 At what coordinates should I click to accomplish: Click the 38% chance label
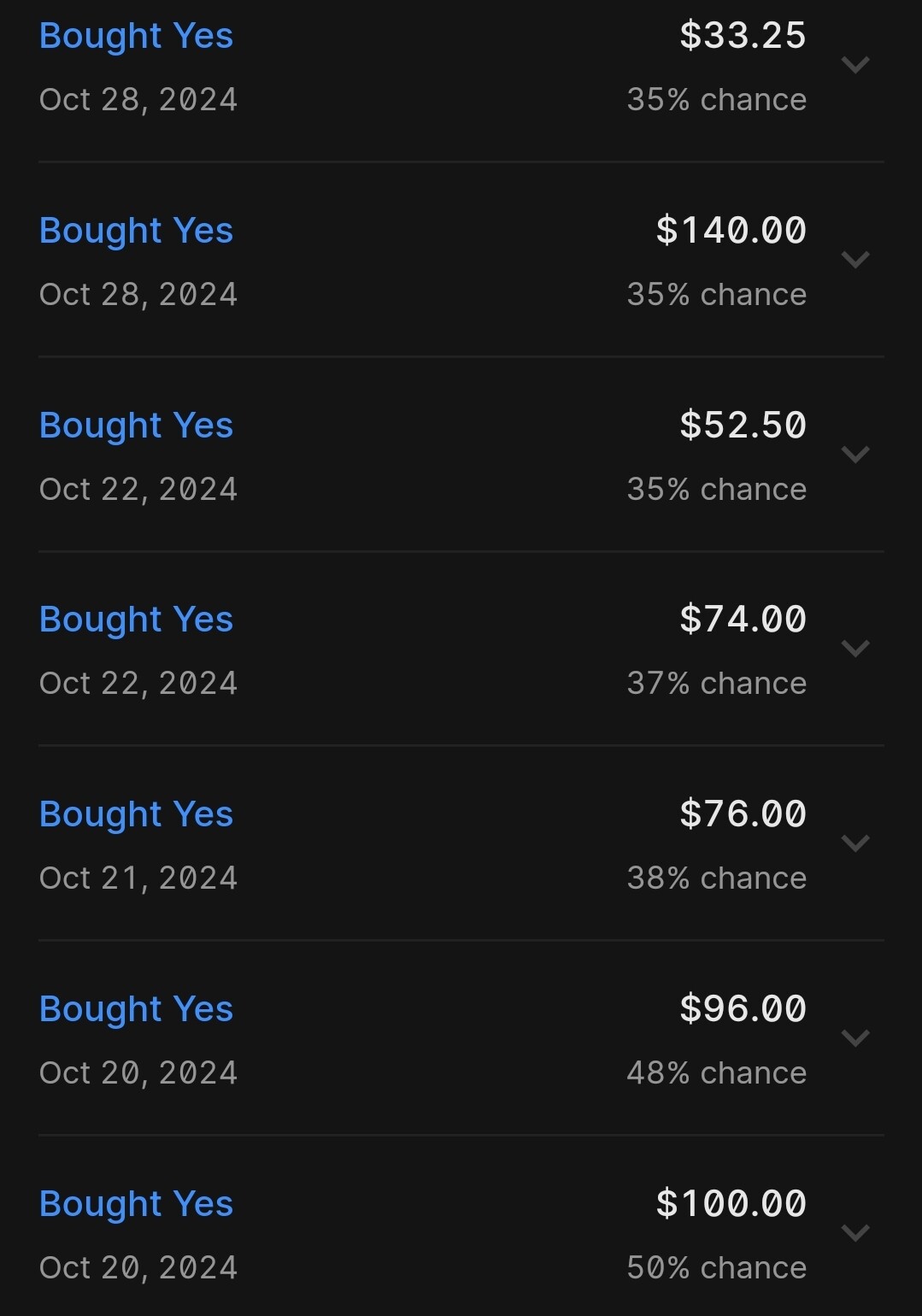[716, 878]
